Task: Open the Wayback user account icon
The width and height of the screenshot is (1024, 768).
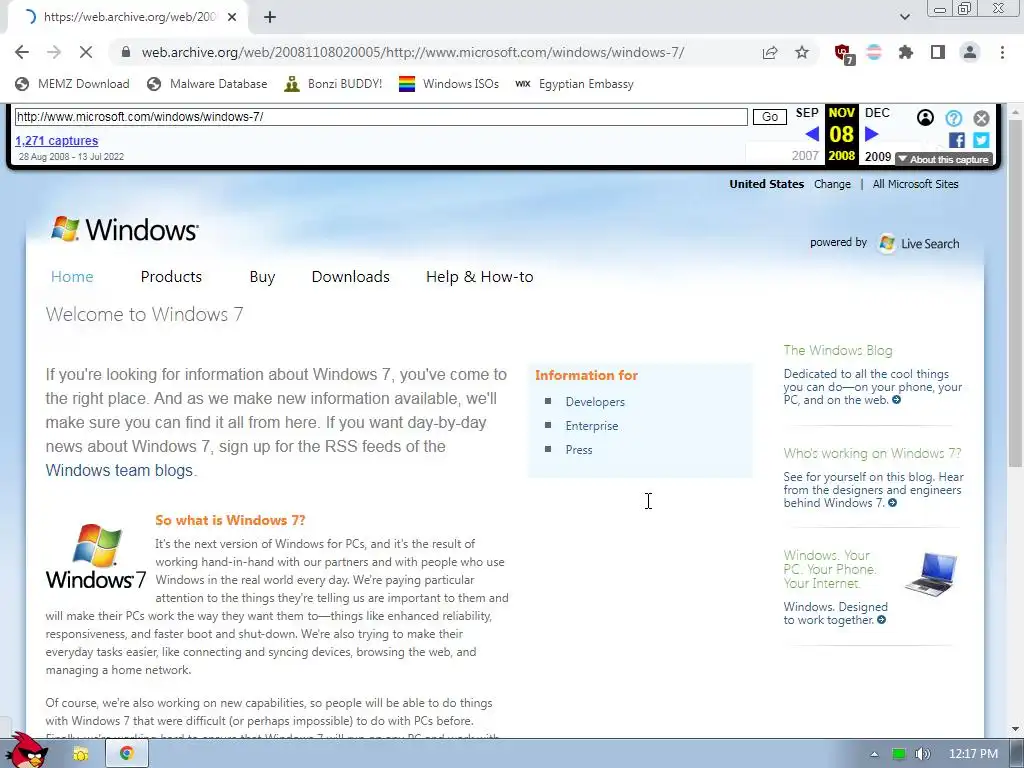Action: (x=925, y=118)
